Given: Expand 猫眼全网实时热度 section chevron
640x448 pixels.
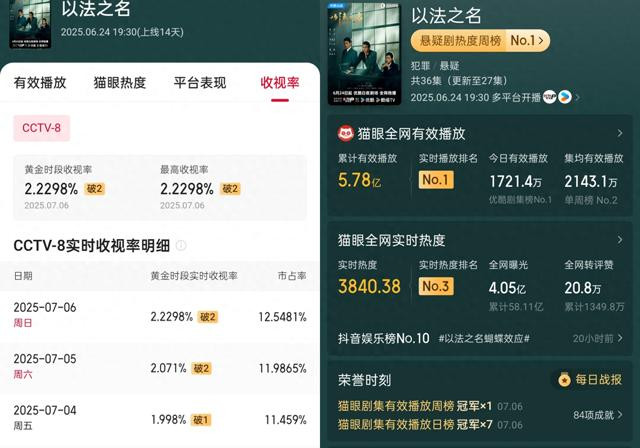Looking at the screenshot, I should (x=620, y=240).
